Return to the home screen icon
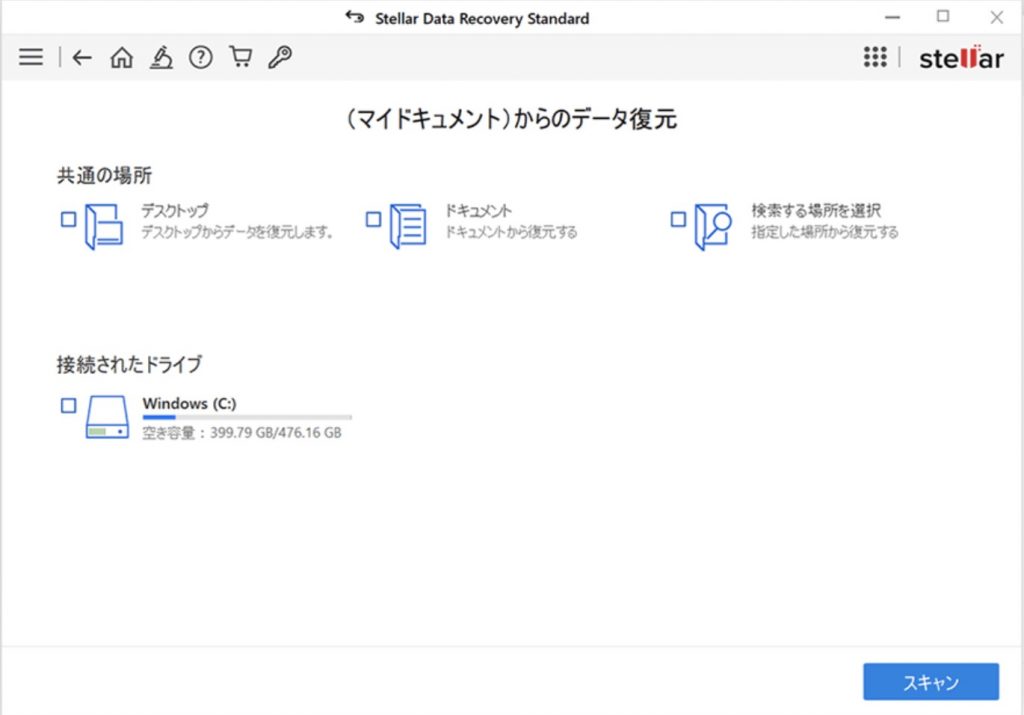This screenshot has height=715, width=1024. [x=121, y=57]
